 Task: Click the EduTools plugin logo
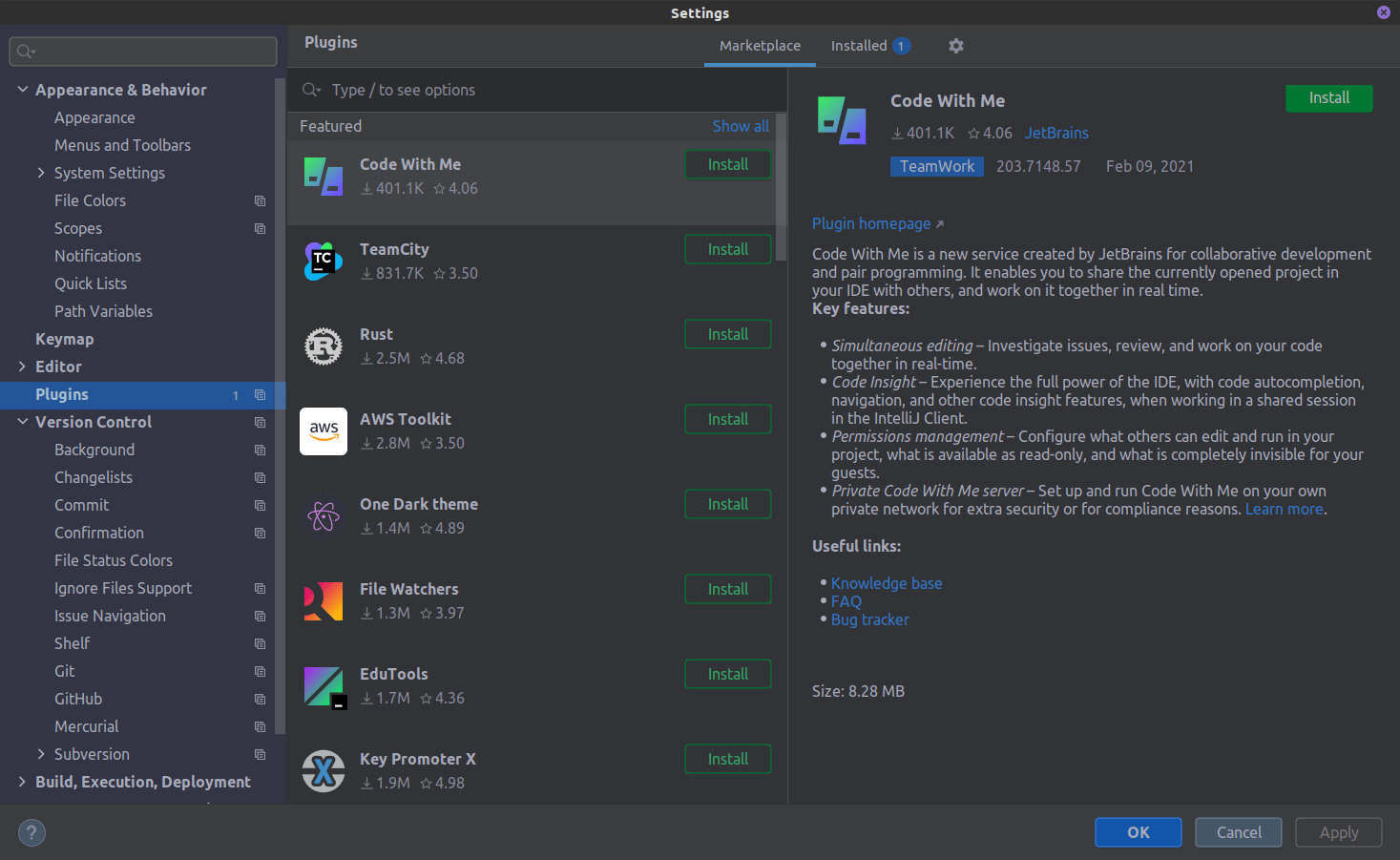324,687
